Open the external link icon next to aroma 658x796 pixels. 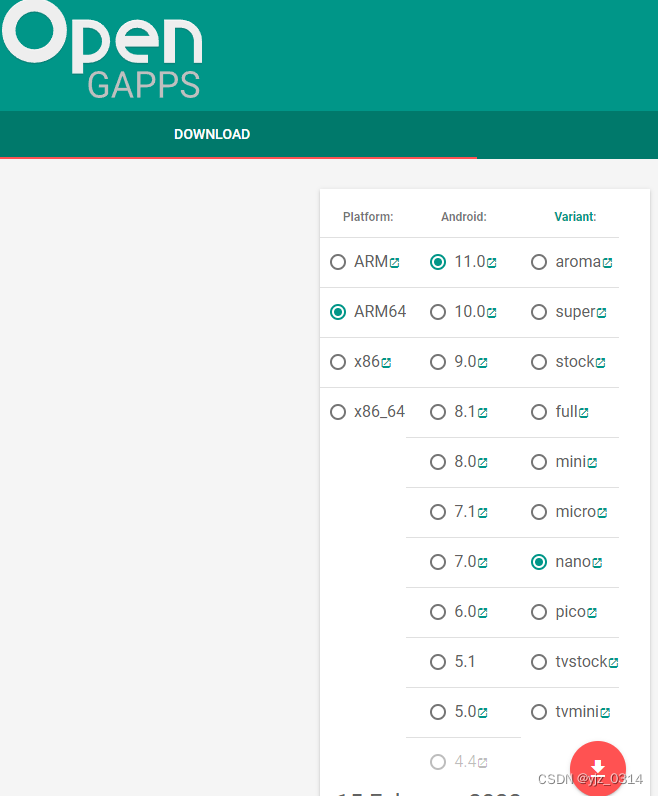tap(607, 263)
